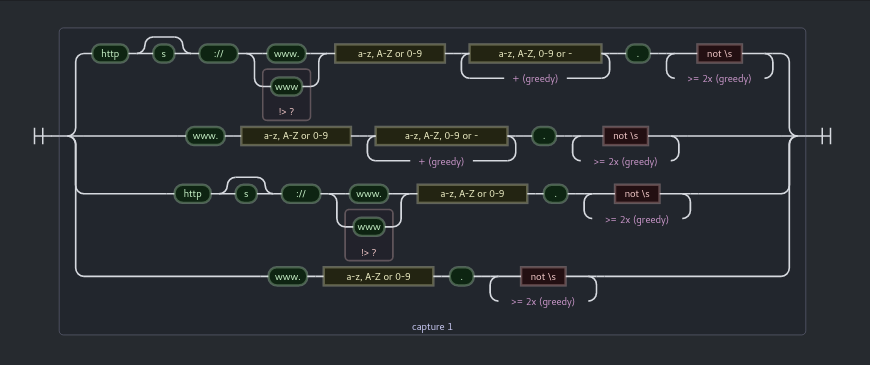Click second branch 'a-z, A-Z or 0-9' box
The image size is (870, 365).
coord(296,136)
